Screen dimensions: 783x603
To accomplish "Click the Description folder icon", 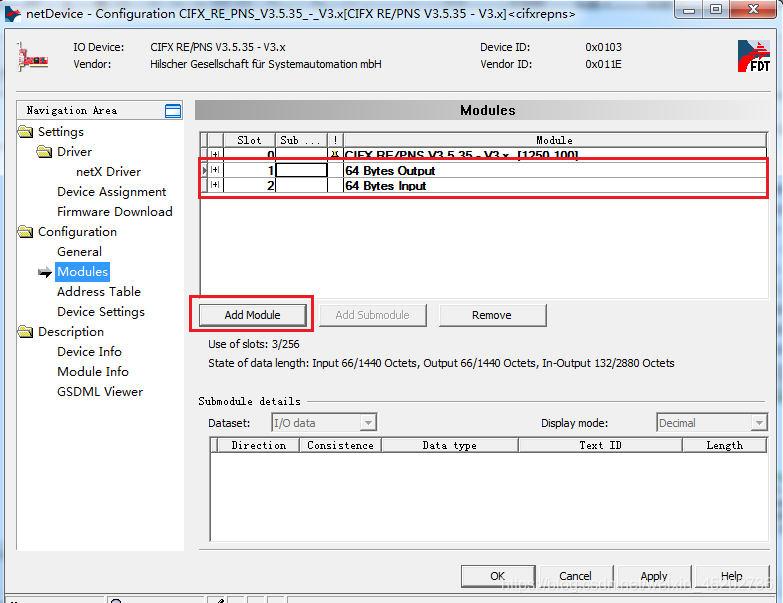I will pyautogui.click(x=25, y=331).
